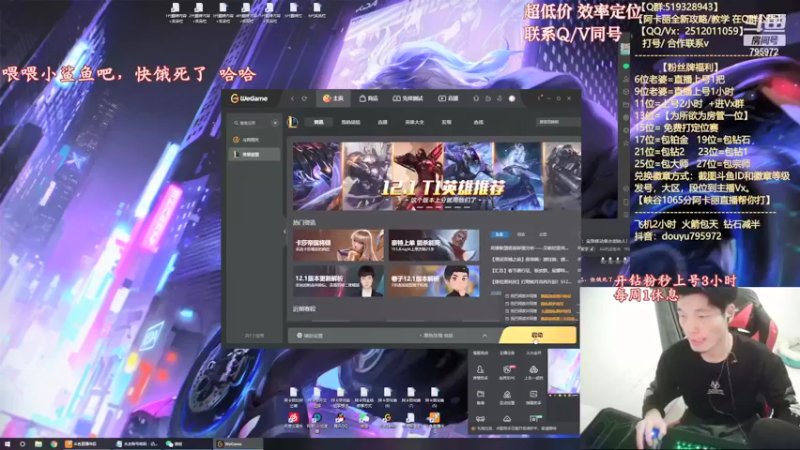Open 辅助设置 settings in the bottom bar

click(310, 336)
